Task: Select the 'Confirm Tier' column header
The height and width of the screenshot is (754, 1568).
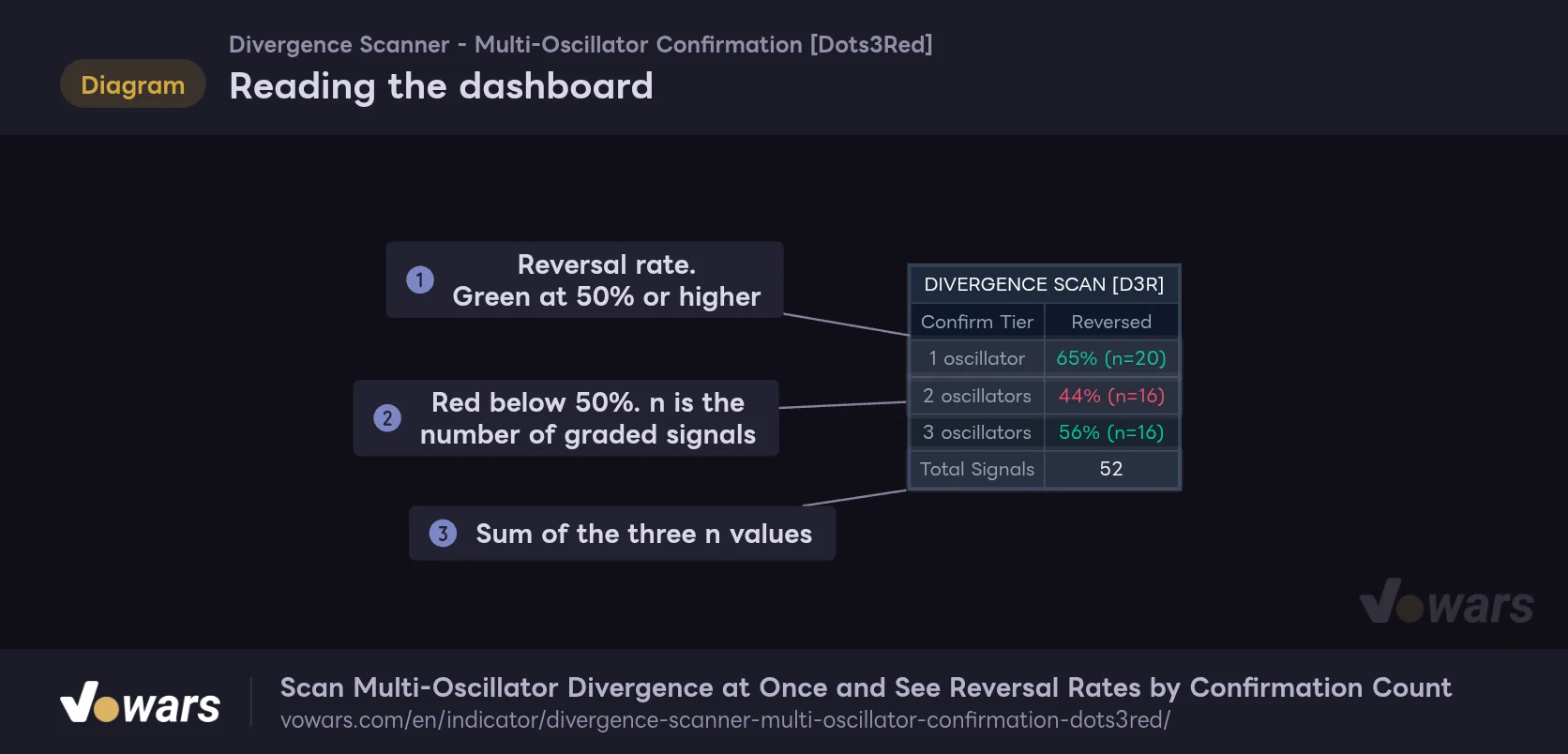Action: [977, 322]
